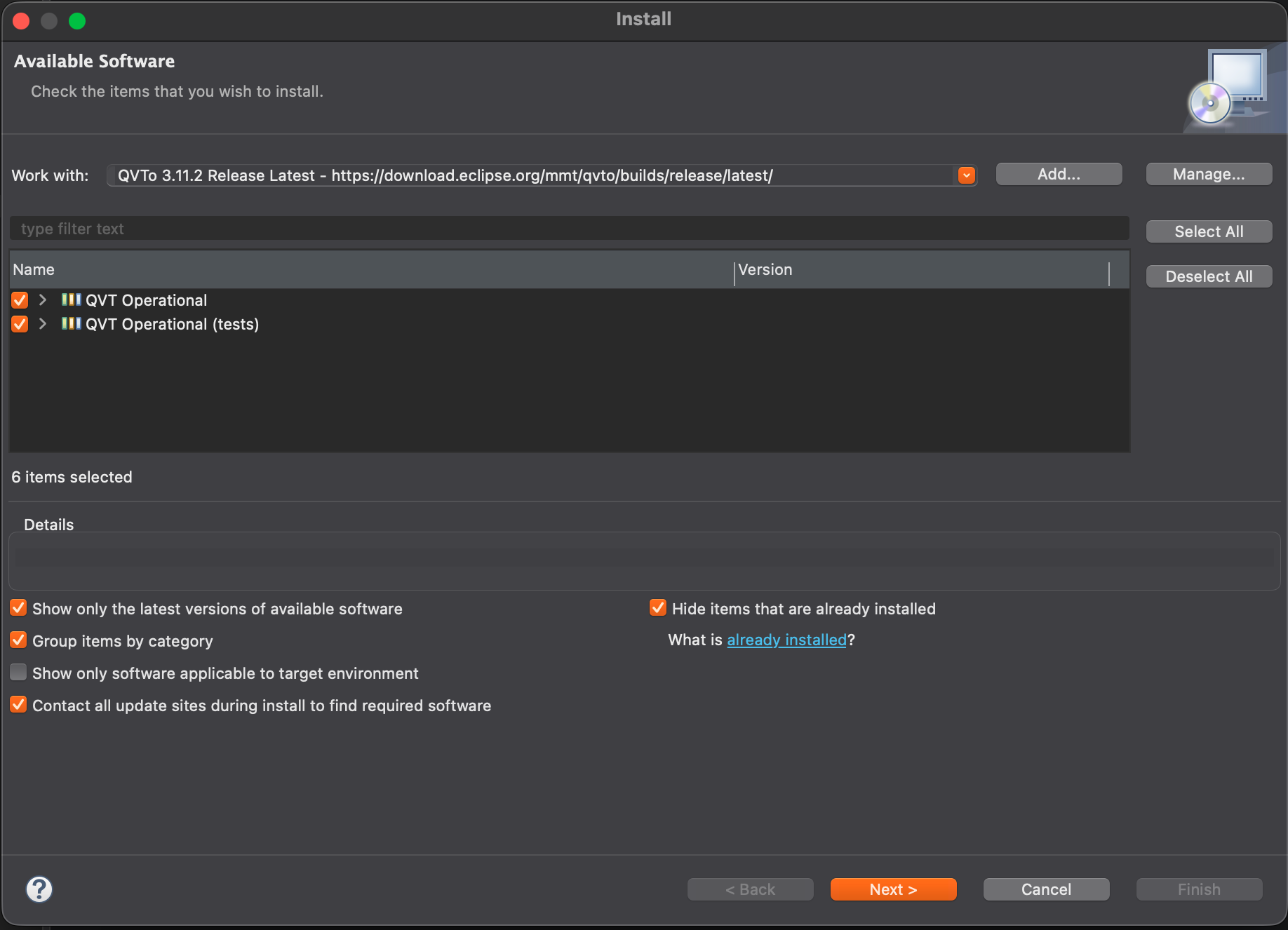Click the QVT Operational (tests) category icon

[x=71, y=324]
